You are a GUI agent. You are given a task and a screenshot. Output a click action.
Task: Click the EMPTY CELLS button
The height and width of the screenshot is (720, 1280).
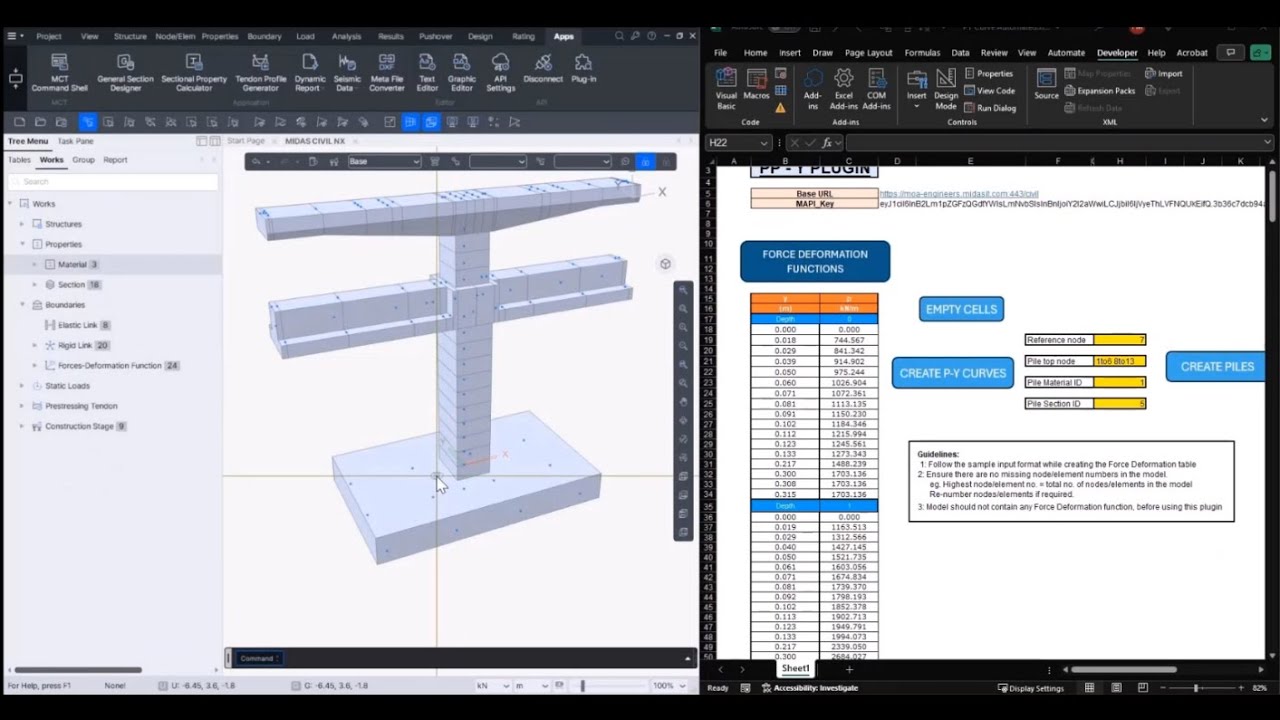[961, 309]
